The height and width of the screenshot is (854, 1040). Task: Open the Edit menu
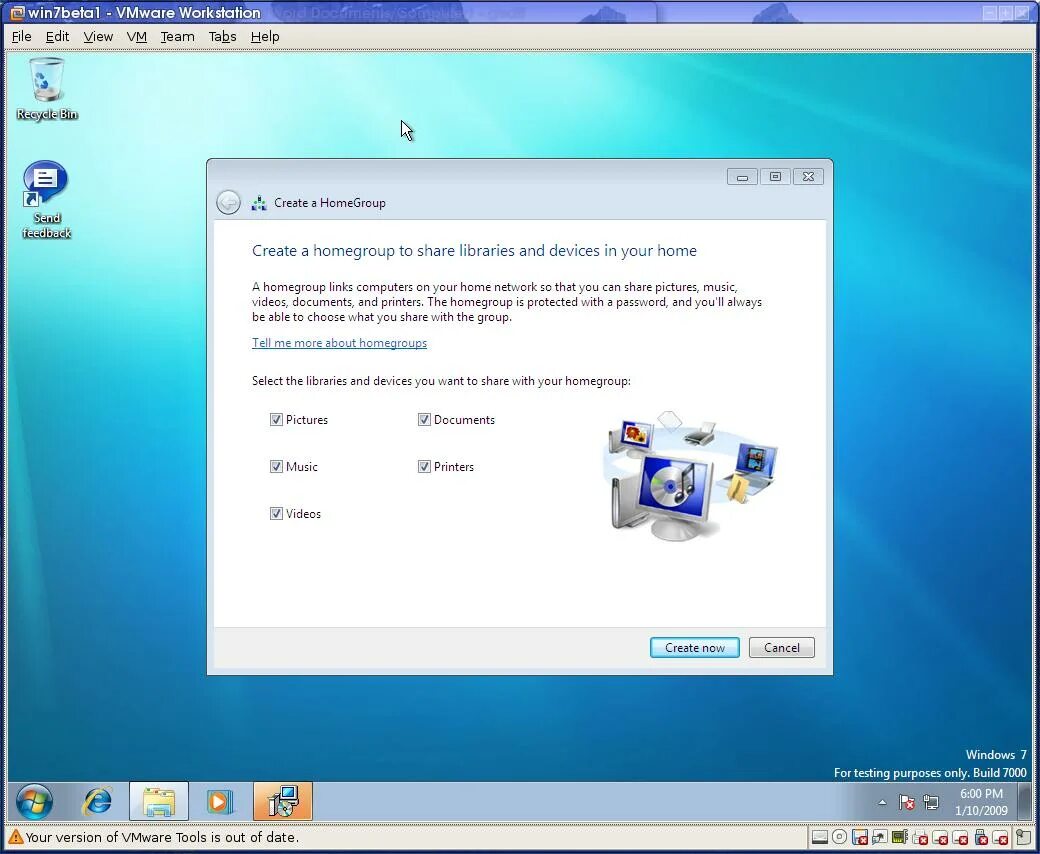57,36
